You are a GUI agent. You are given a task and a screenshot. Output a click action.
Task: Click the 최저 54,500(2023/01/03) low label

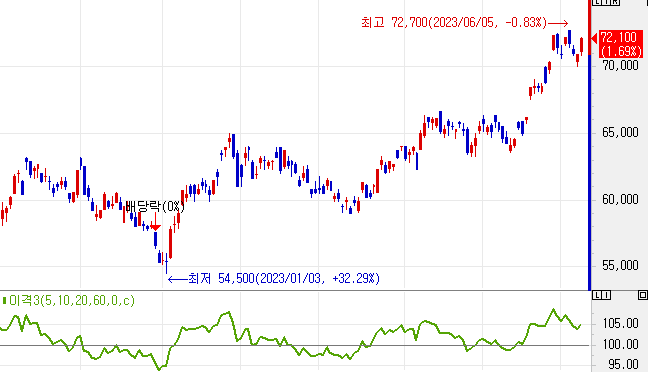pyautogui.click(x=284, y=279)
